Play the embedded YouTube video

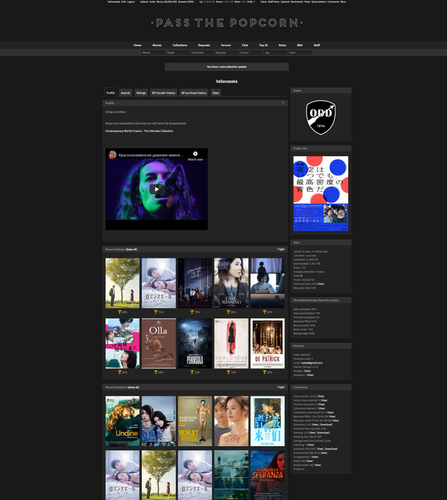[x=157, y=189]
